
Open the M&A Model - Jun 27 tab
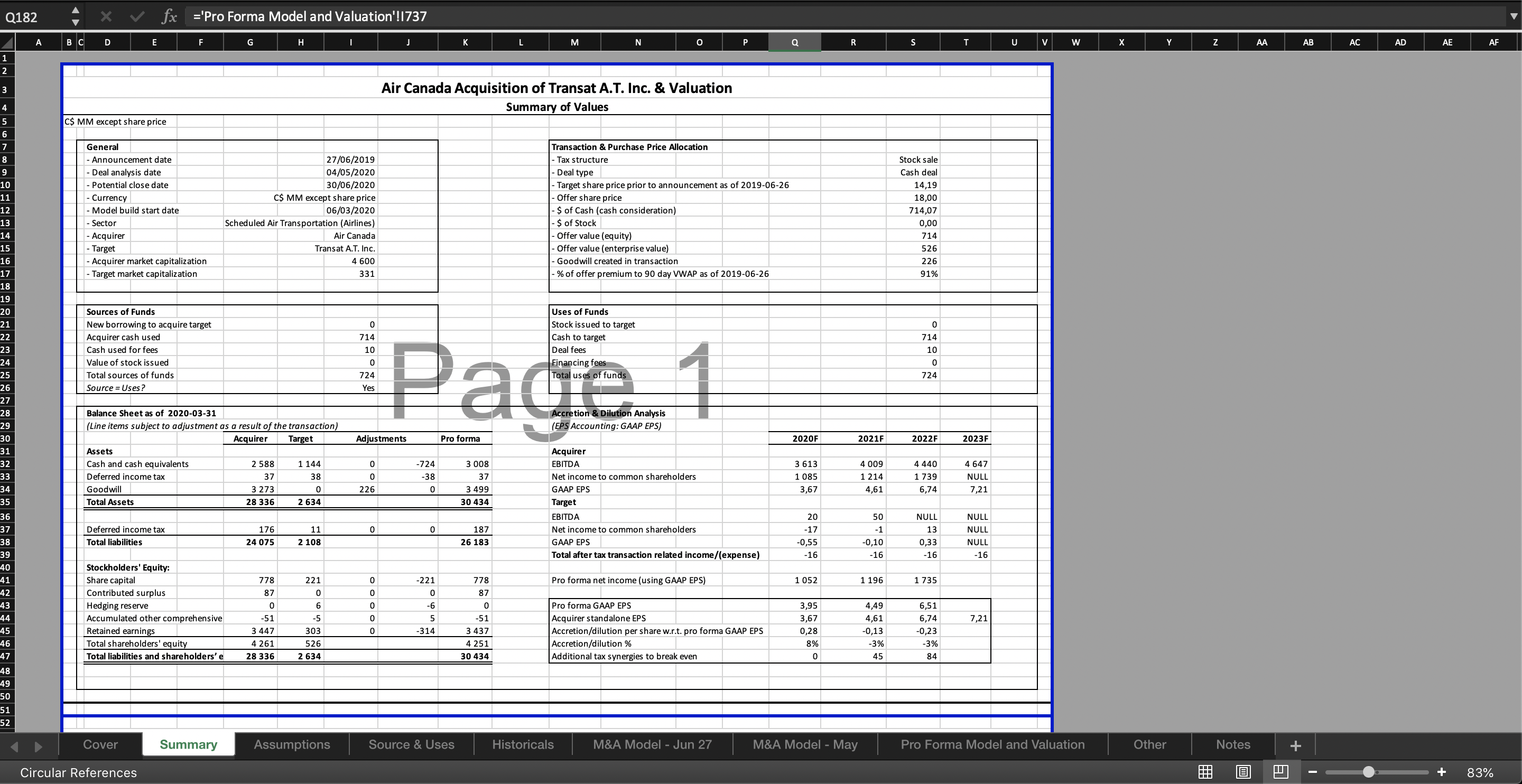652,744
